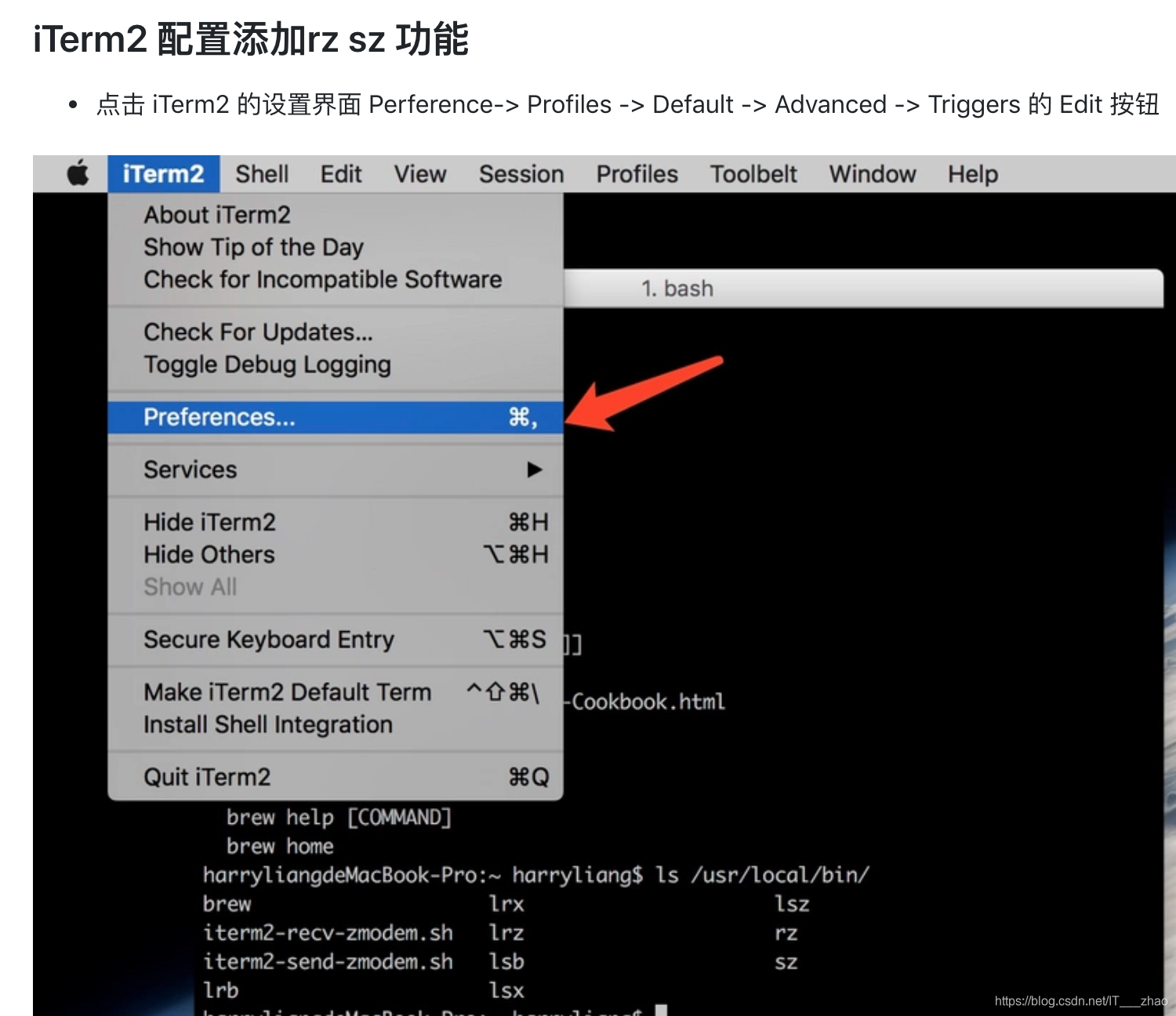Click 'lrb' in the listing

[x=220, y=991]
